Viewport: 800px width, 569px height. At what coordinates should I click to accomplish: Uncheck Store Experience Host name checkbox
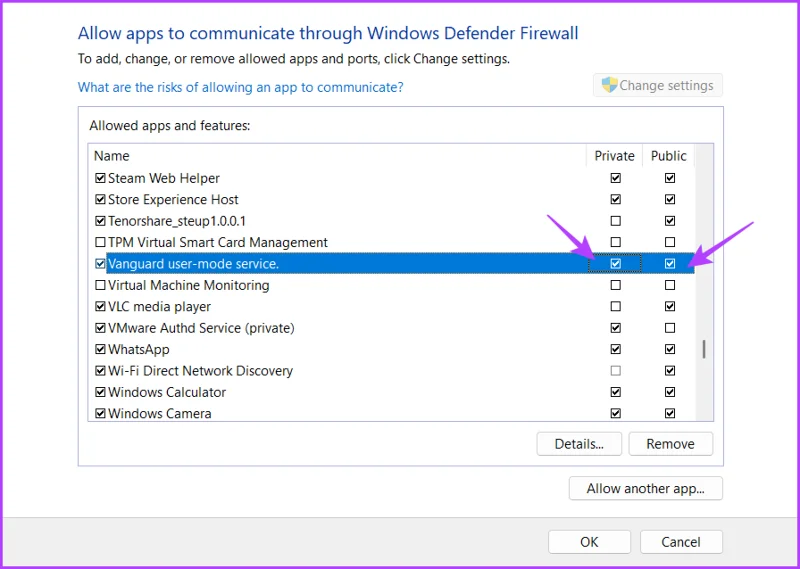101,200
